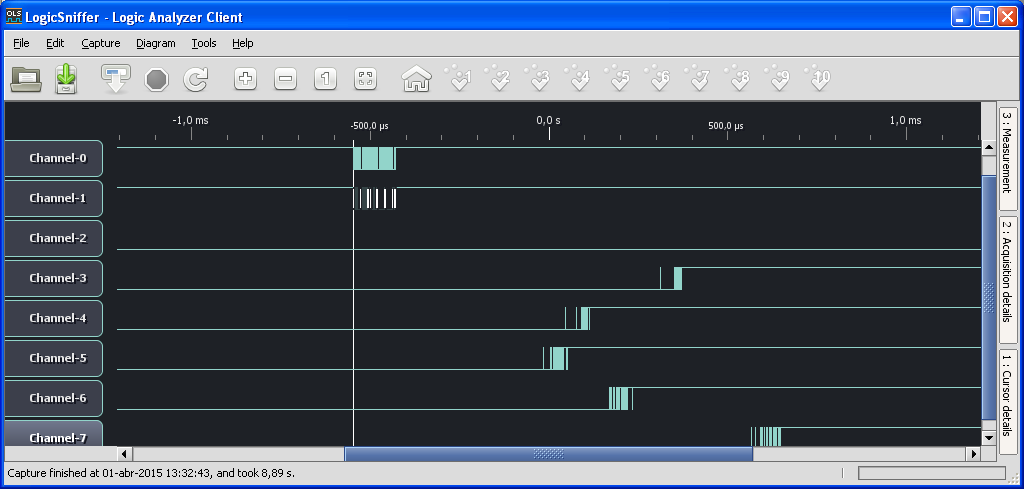1024x489 pixels.
Task: Click the vertical scrollbar thumb
Action: click(x=989, y=297)
